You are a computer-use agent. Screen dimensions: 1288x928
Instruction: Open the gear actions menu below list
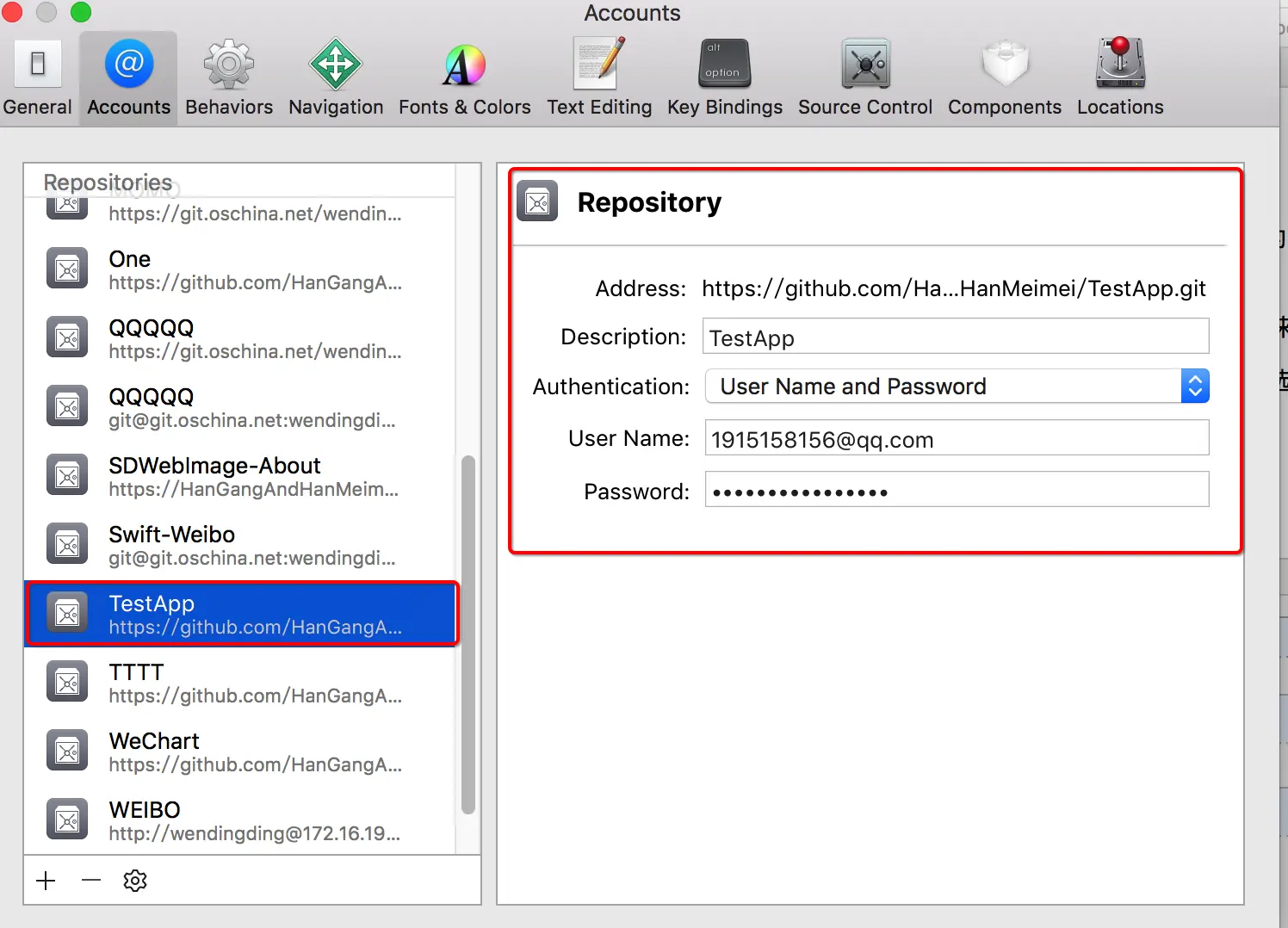(135, 880)
